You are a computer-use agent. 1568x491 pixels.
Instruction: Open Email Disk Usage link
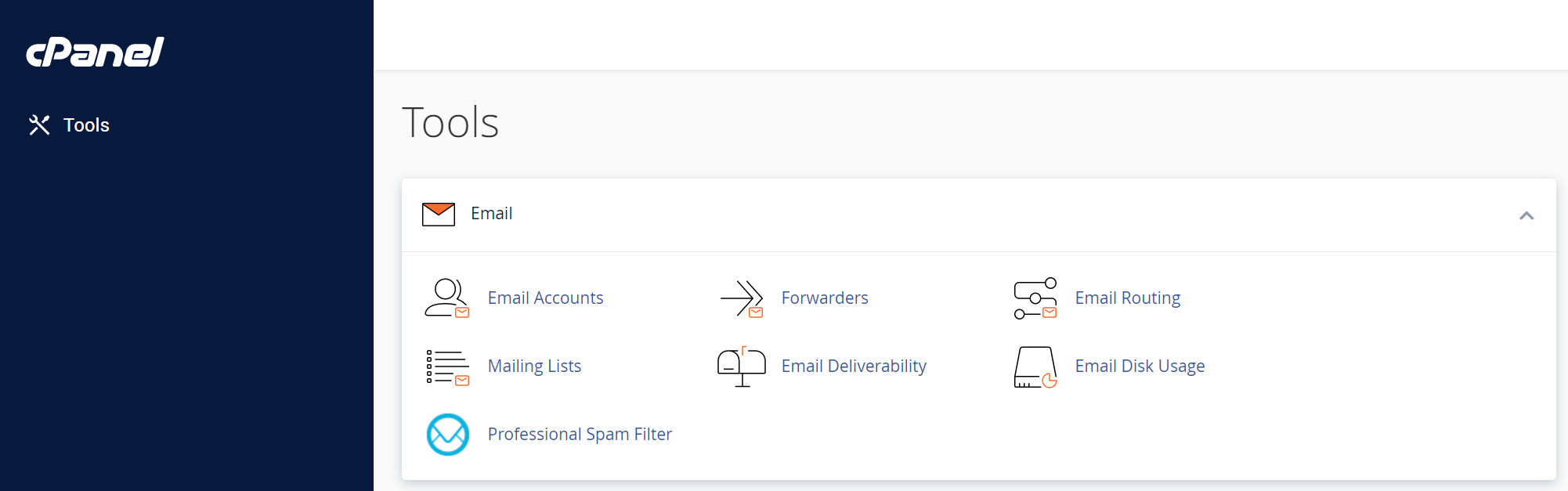tap(1140, 366)
